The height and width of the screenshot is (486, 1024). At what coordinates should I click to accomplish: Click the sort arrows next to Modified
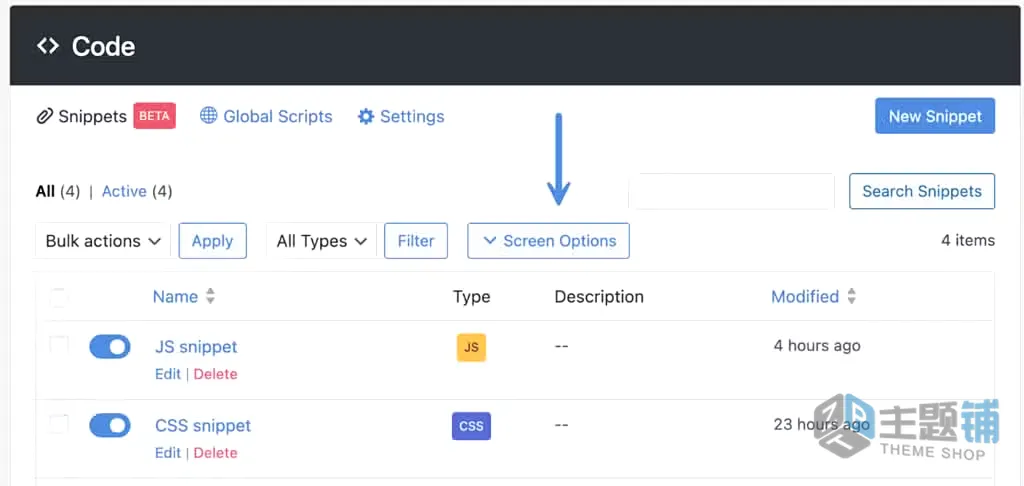851,297
